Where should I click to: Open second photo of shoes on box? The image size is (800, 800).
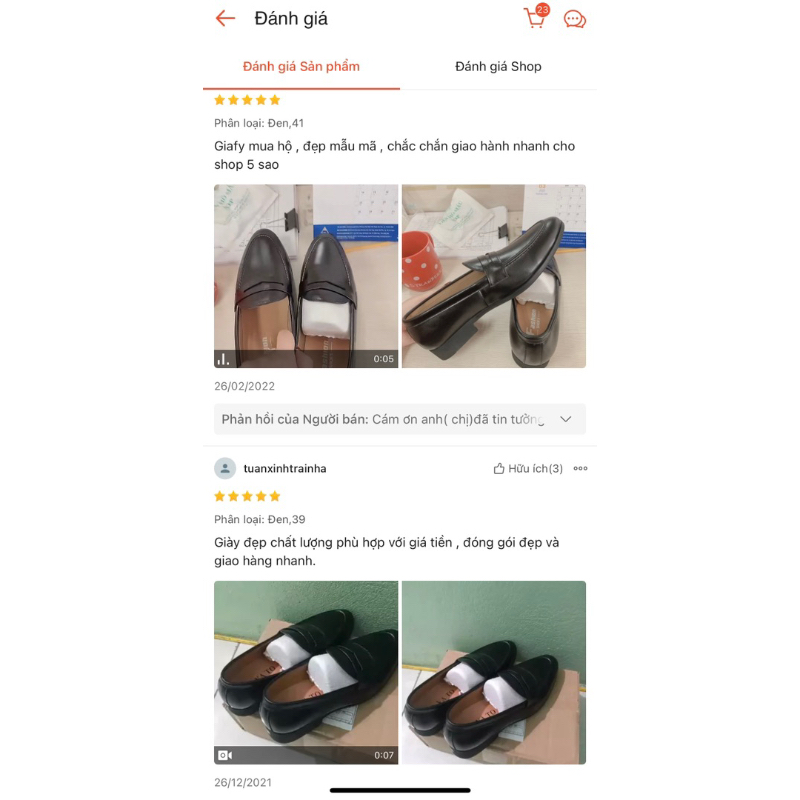[x=494, y=672]
